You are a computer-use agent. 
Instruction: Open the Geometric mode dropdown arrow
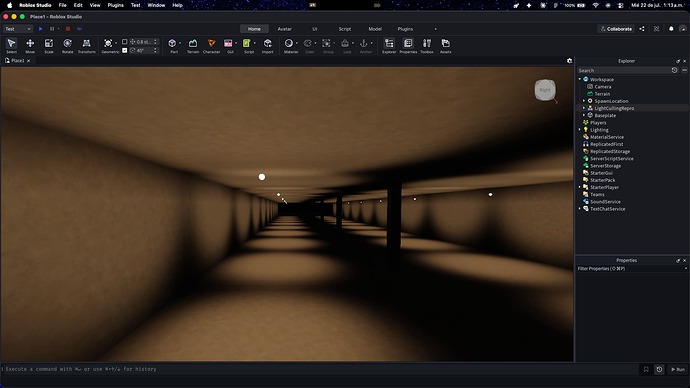tap(116, 43)
